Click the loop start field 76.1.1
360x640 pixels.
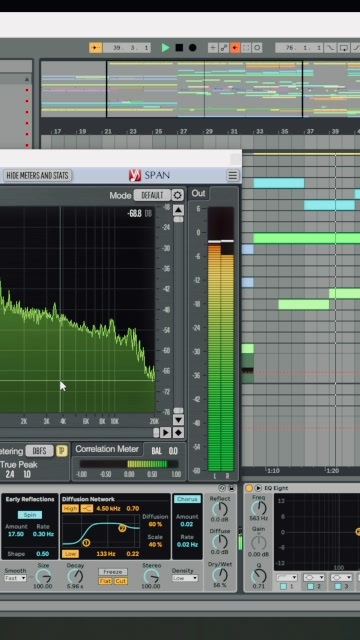(300, 48)
